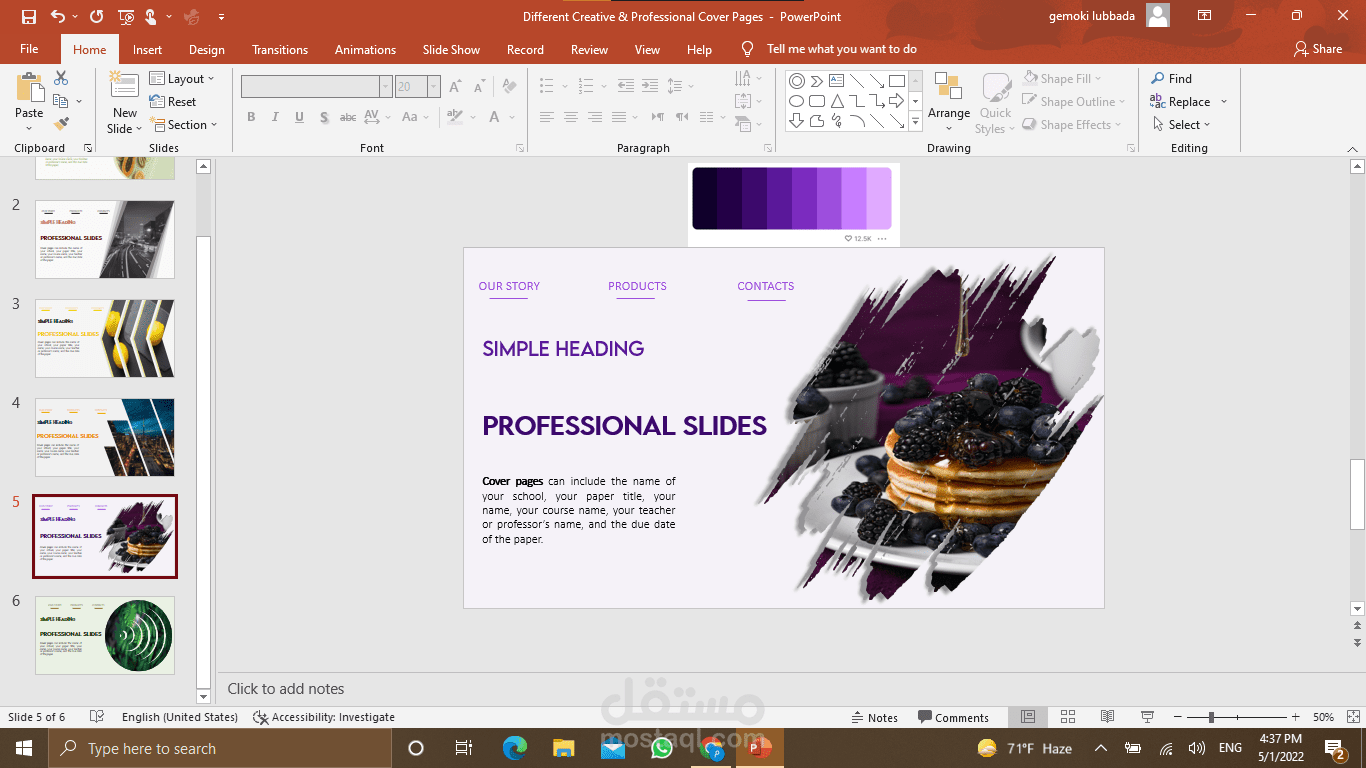Open the Shape Outline dropdown
This screenshot has width=1366, height=768.
click(x=1073, y=102)
